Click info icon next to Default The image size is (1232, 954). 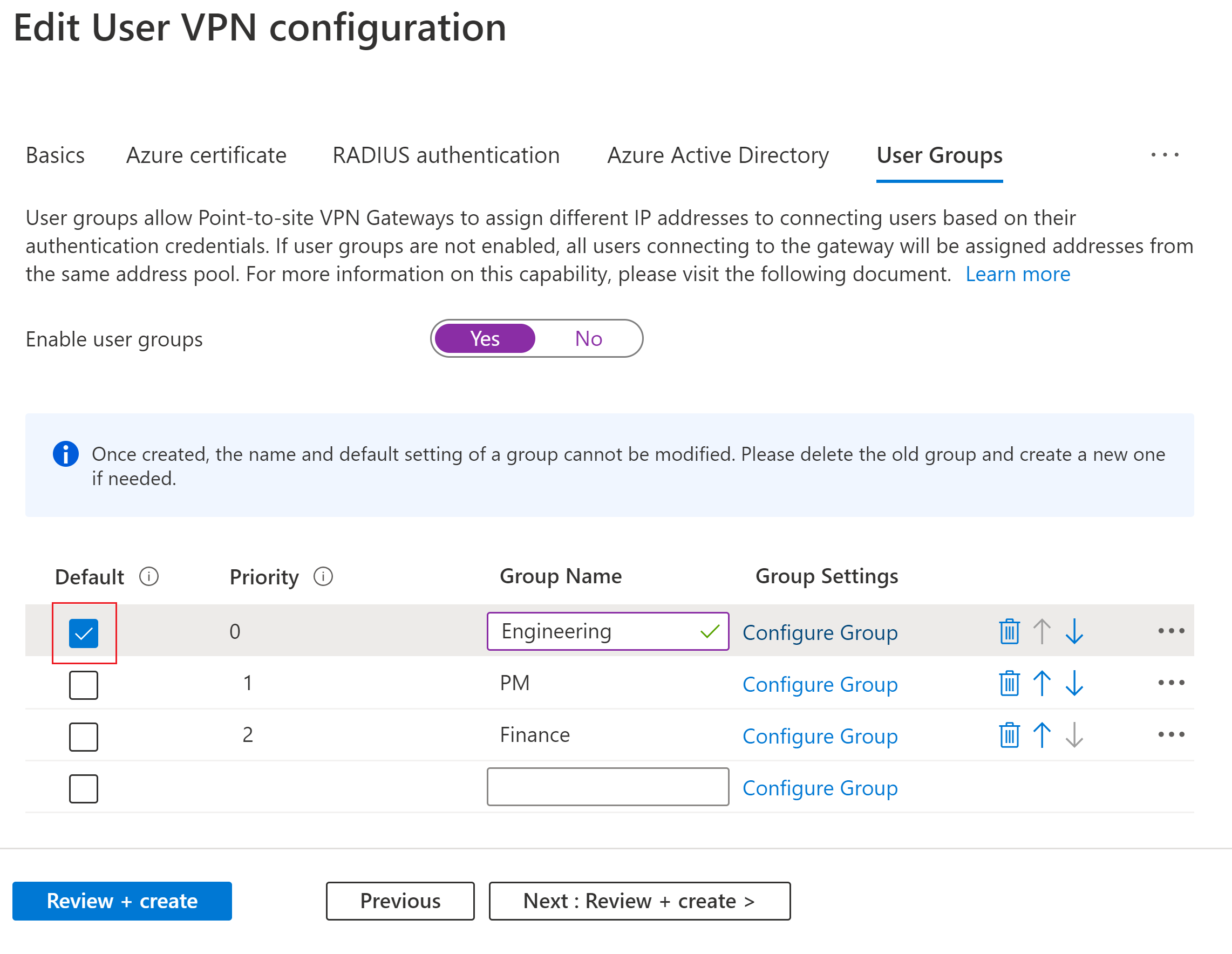click(x=149, y=577)
